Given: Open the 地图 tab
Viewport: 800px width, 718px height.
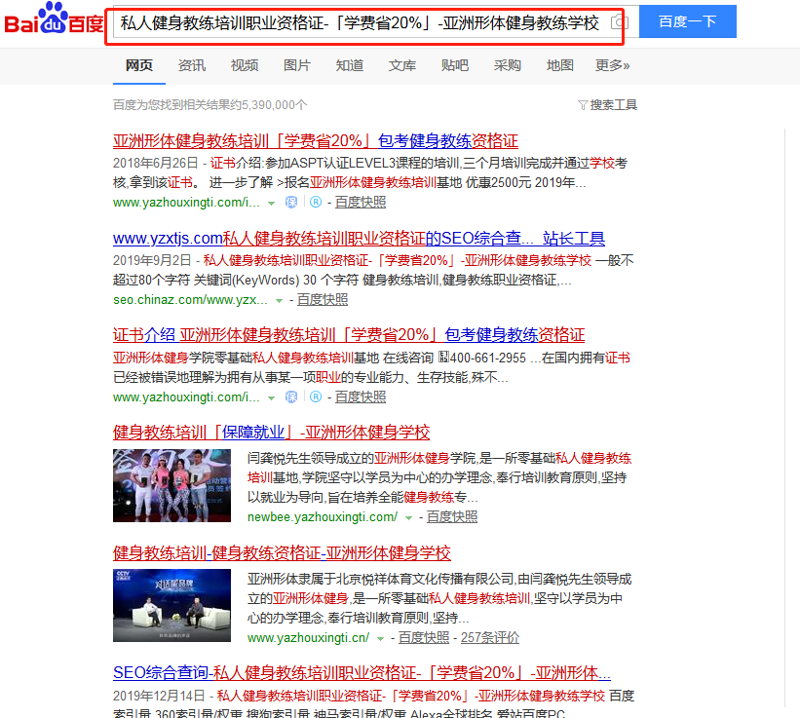Looking at the screenshot, I should [x=560, y=65].
